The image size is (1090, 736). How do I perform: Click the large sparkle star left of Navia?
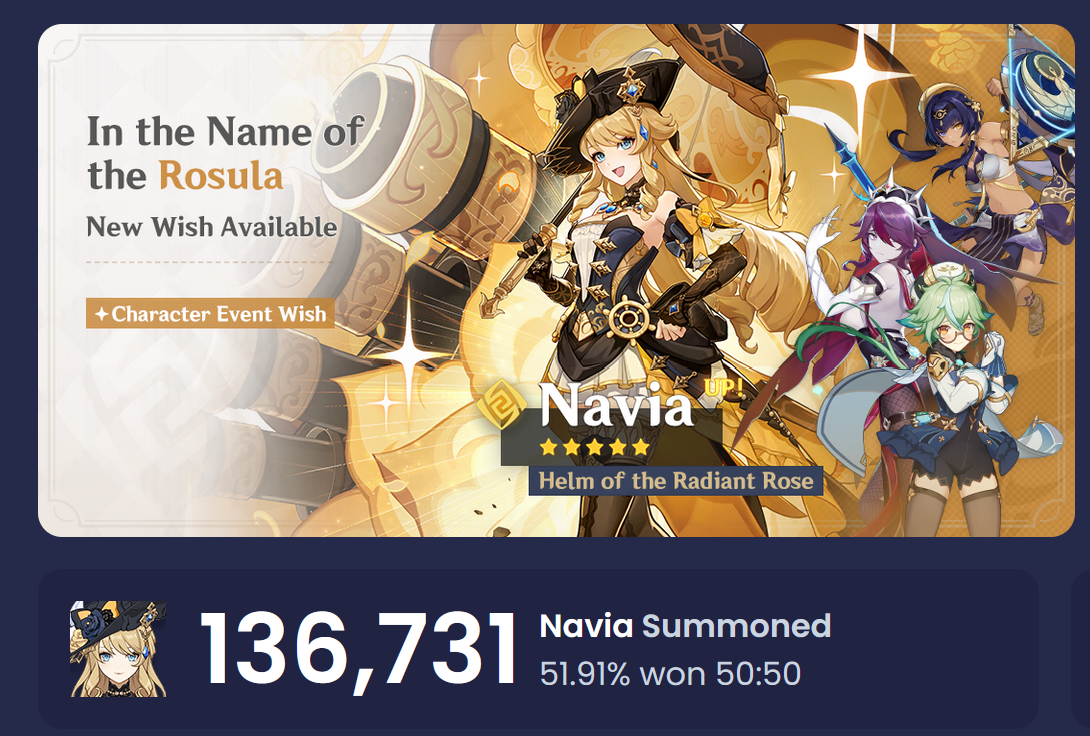point(408,355)
